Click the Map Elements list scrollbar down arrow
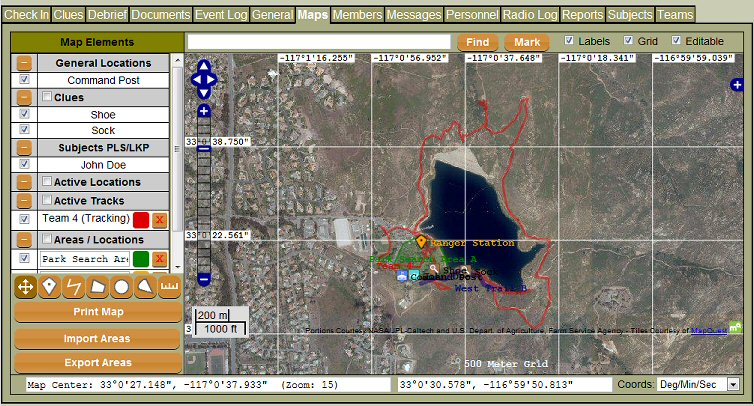754x406 pixels. (x=177, y=266)
